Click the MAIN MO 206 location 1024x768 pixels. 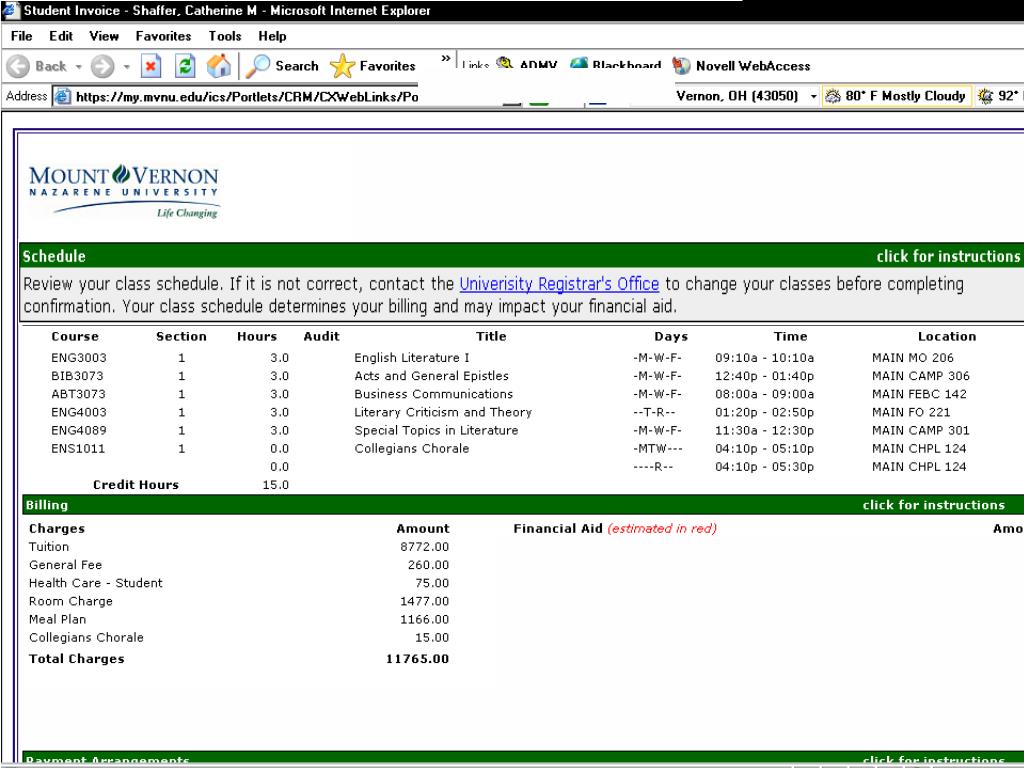pyautogui.click(x=912, y=358)
